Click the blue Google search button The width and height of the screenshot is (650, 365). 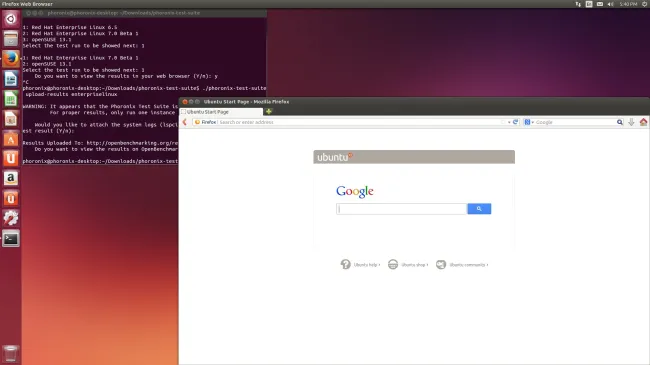(x=479, y=209)
